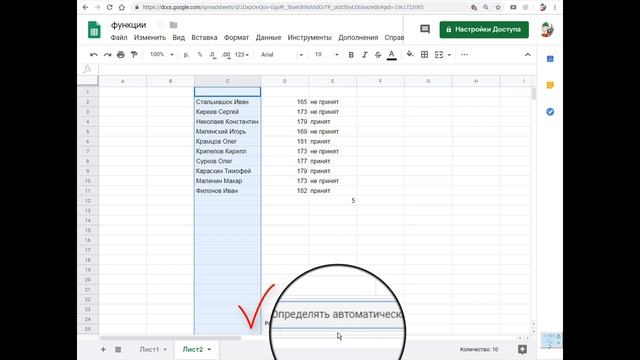Viewport: 640px width, 360px height.
Task: Select column C header
Action: (x=227, y=81)
